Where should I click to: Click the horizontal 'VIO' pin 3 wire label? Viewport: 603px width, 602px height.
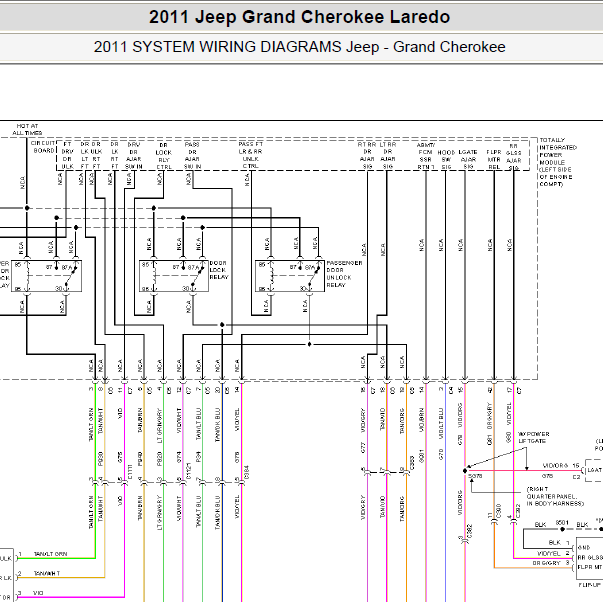tap(38, 593)
